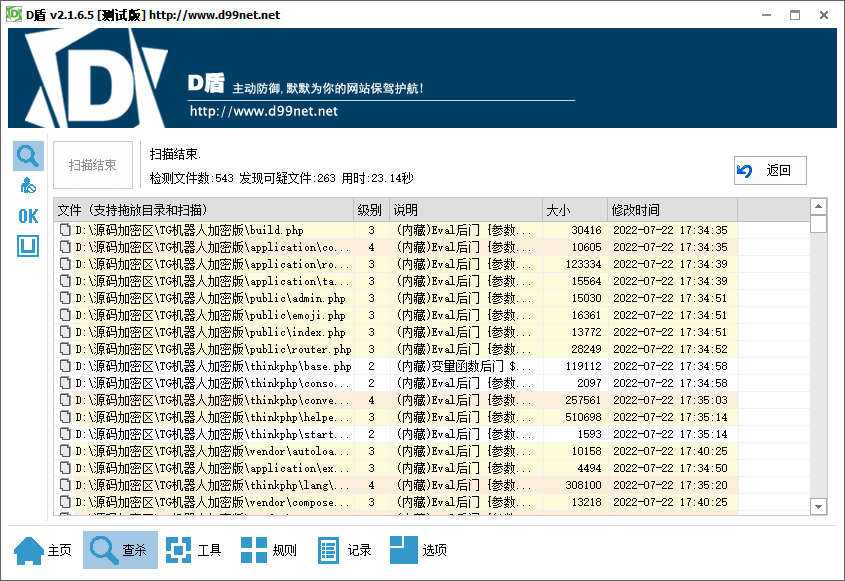
Task: Click the file icon of vendor\compose row
Action: point(65,502)
